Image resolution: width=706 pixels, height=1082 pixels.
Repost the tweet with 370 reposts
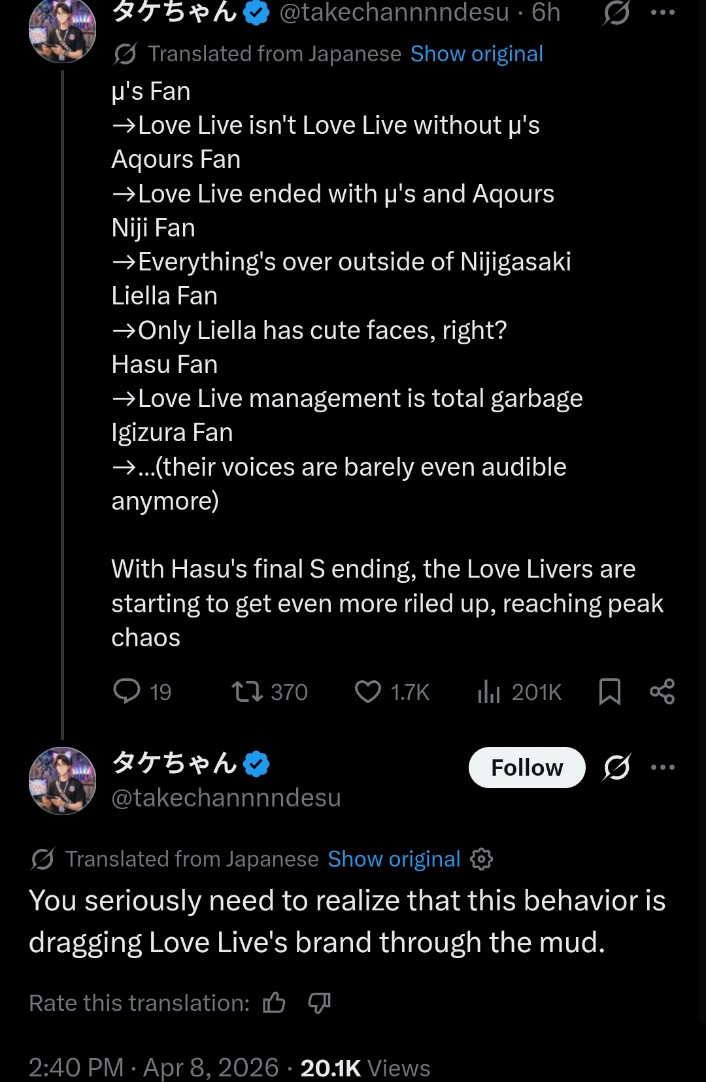[x=245, y=691]
